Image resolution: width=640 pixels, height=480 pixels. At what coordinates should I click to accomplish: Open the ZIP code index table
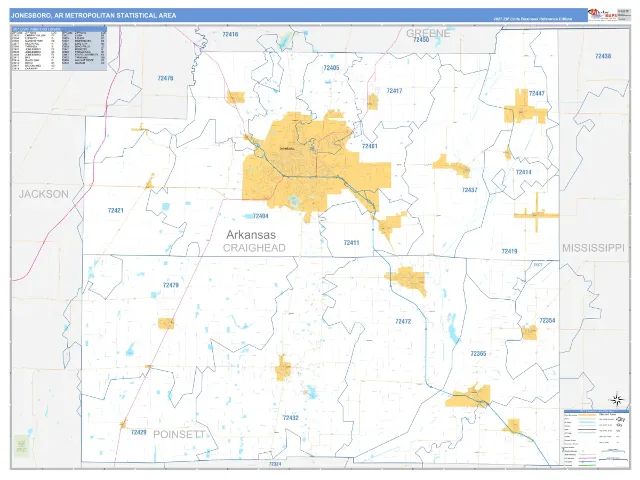coord(59,49)
